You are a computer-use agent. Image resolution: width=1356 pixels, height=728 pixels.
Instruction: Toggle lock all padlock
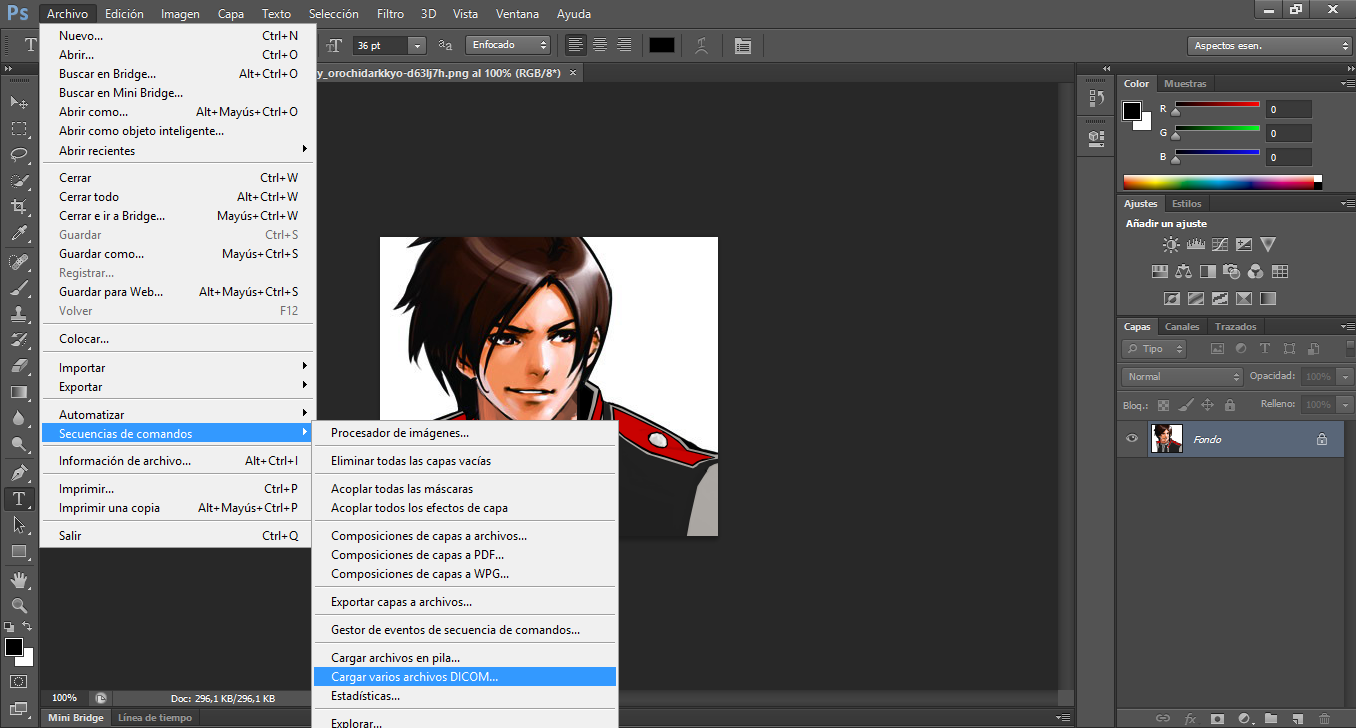tap(1229, 405)
